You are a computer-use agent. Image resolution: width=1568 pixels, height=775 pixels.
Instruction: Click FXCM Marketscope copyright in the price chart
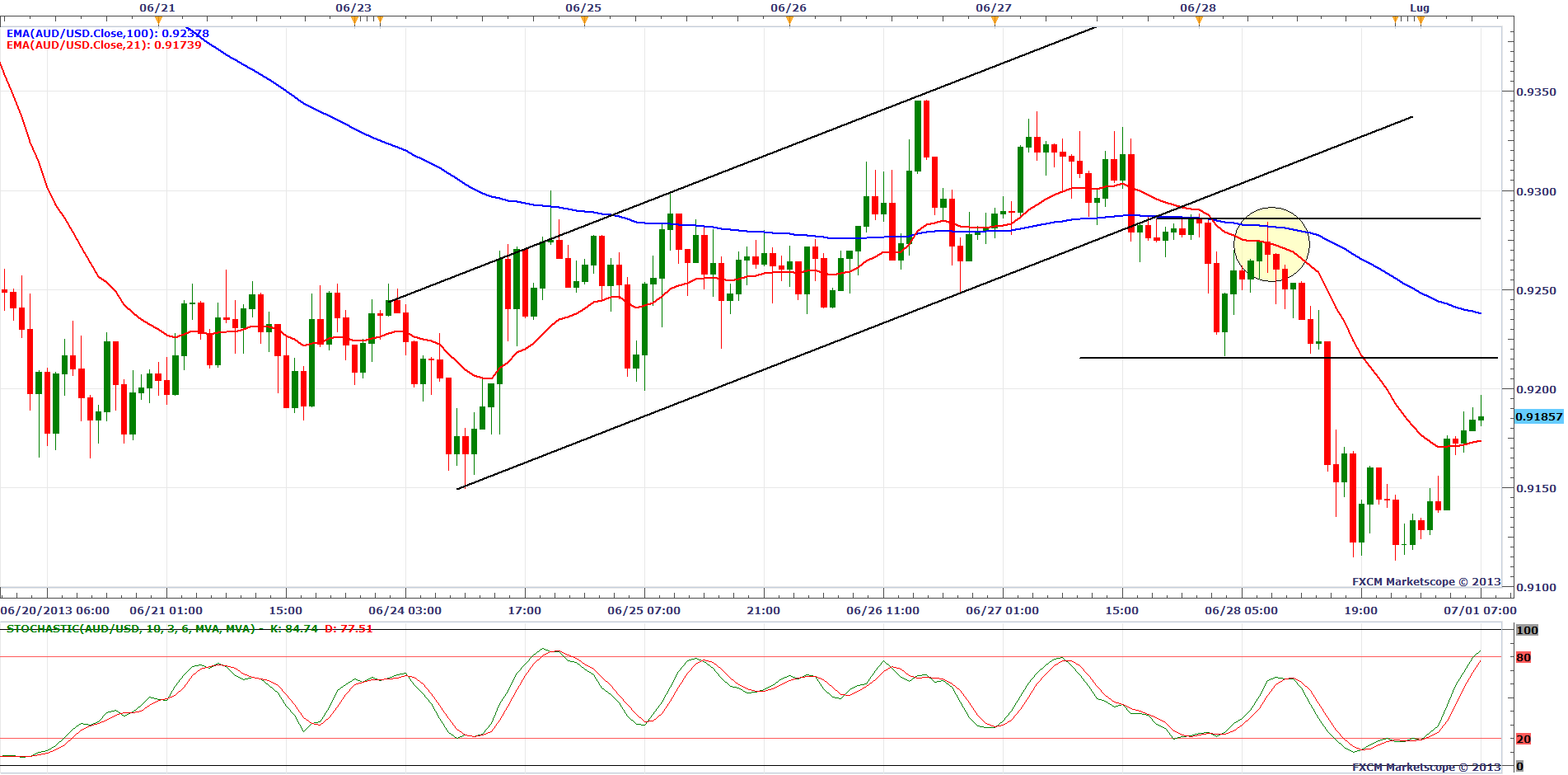click(x=1425, y=582)
